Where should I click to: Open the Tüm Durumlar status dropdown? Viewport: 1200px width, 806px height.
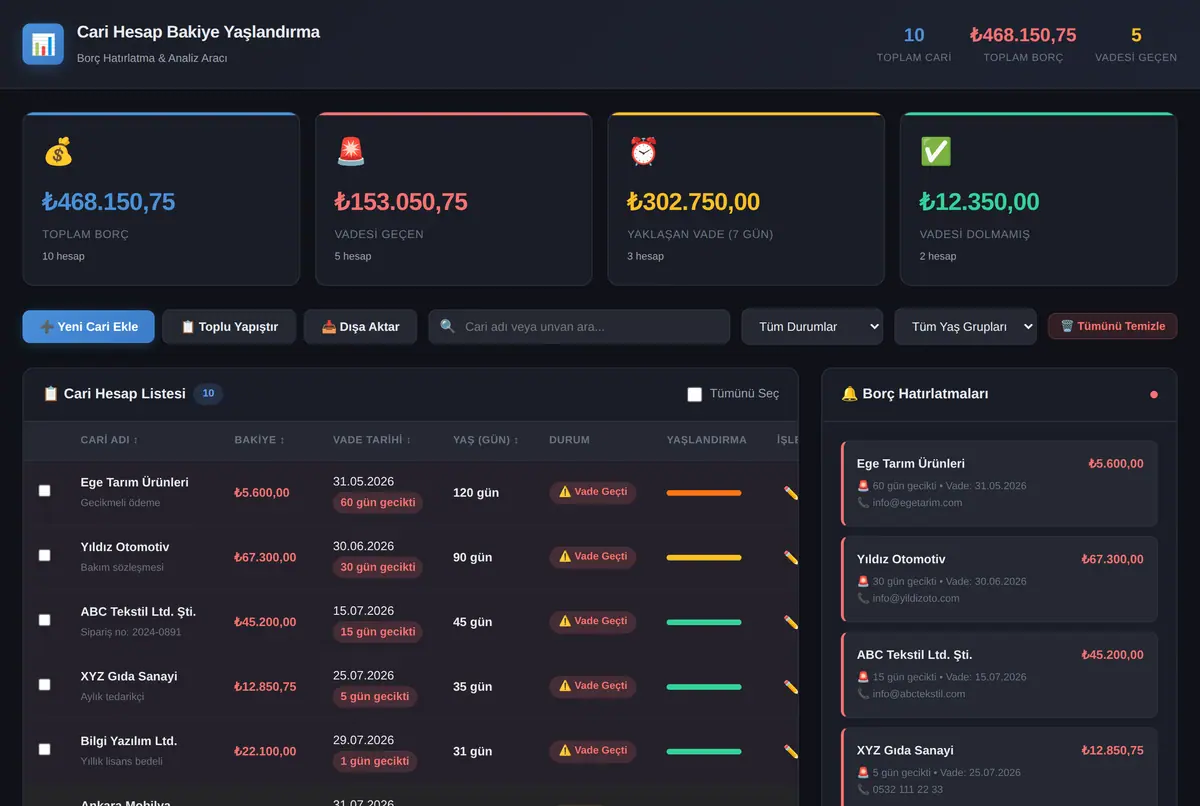pos(812,326)
